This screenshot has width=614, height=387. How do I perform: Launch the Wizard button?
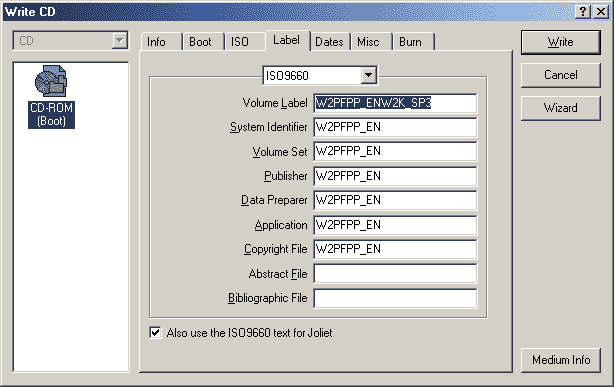[560, 108]
